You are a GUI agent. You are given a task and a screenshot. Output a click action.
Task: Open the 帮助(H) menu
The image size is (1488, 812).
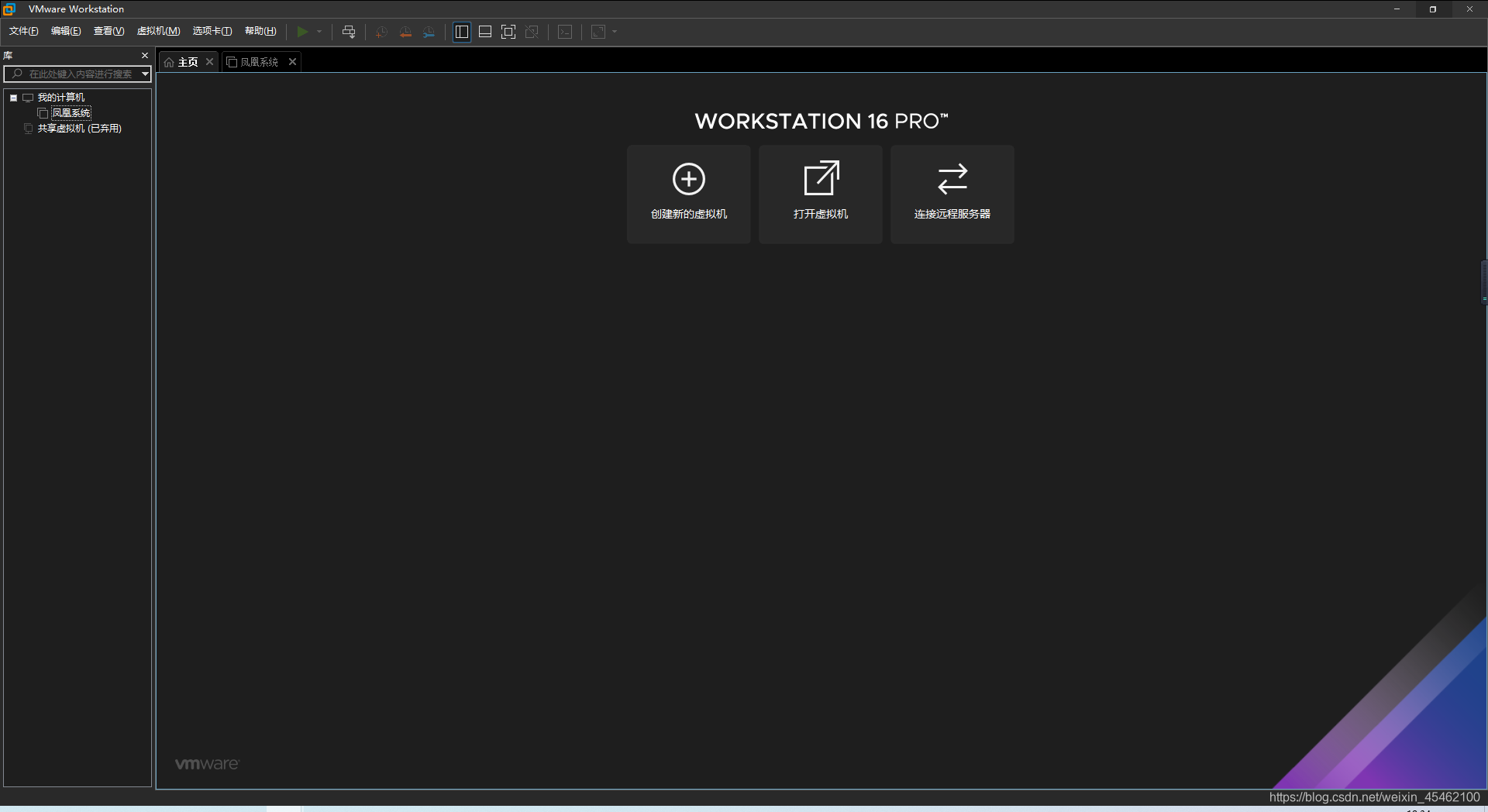[x=260, y=31]
